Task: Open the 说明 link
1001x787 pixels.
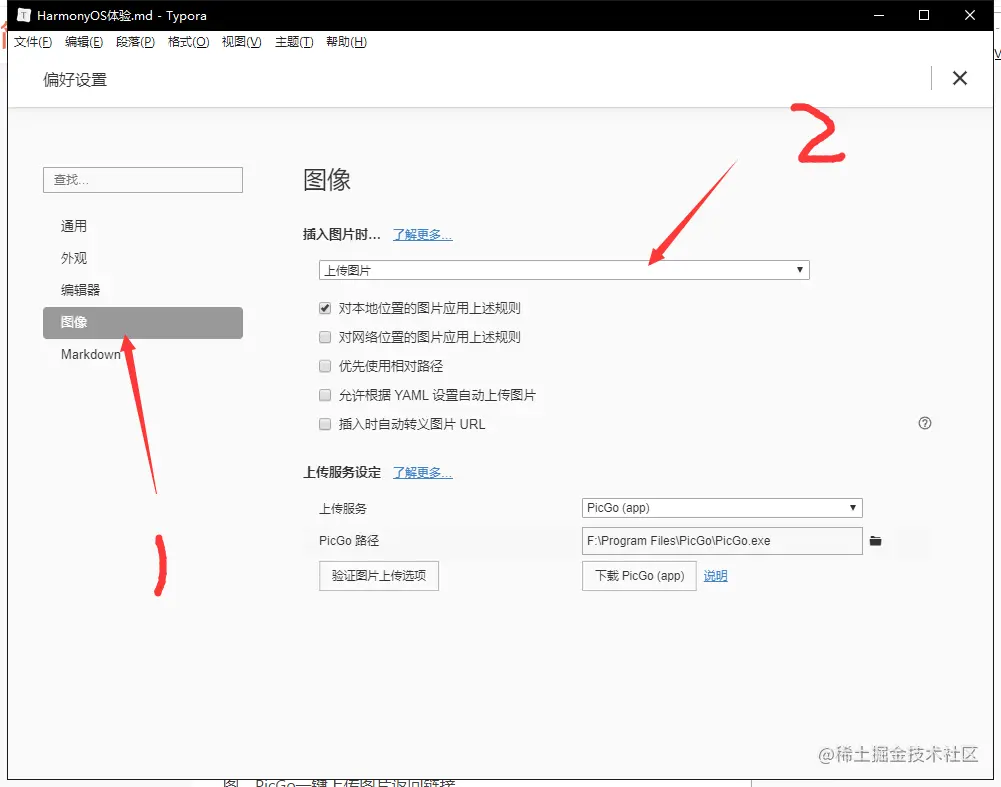Action: 716,576
